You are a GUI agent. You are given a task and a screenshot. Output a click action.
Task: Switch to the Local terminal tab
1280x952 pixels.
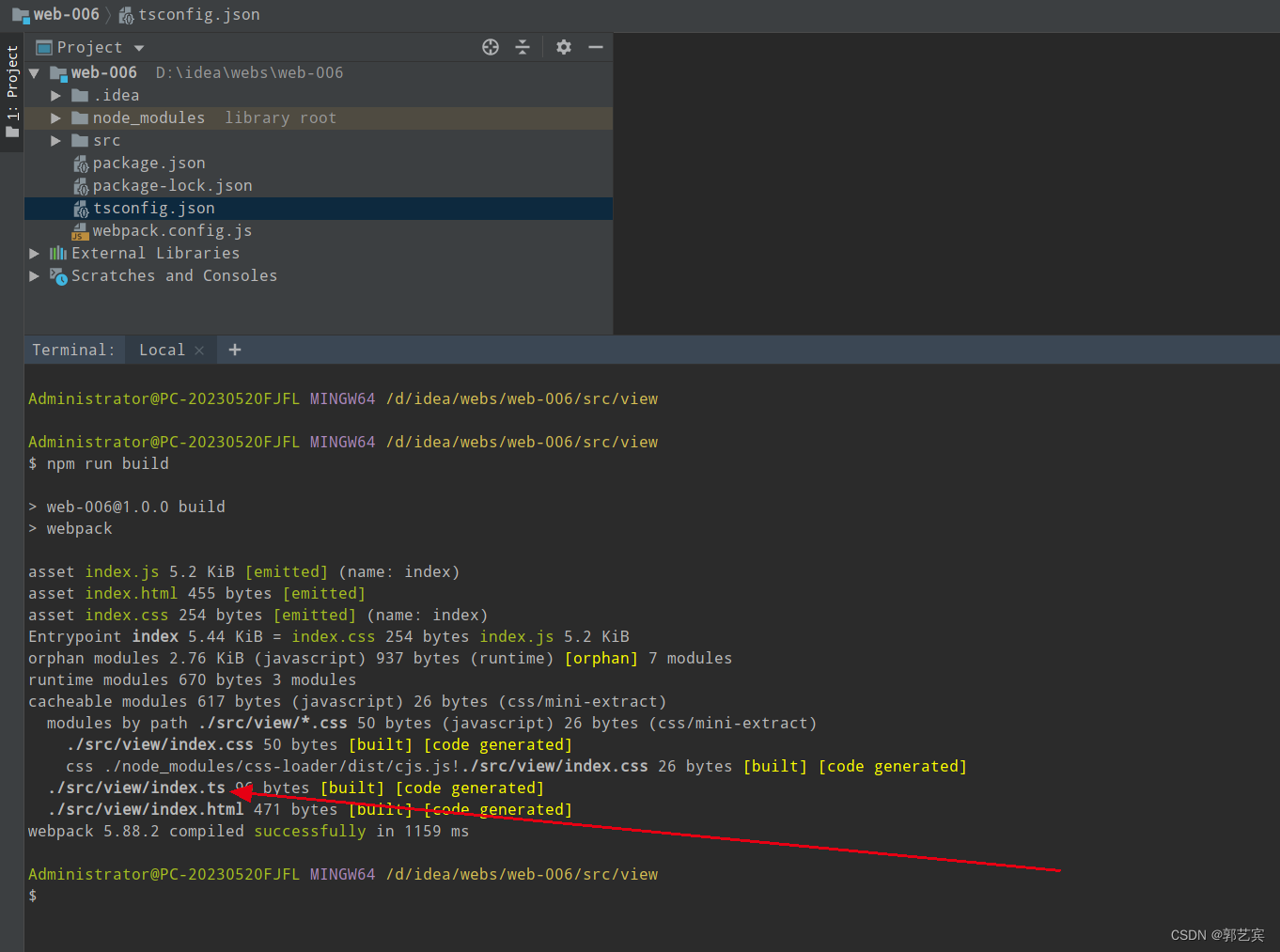pos(161,349)
